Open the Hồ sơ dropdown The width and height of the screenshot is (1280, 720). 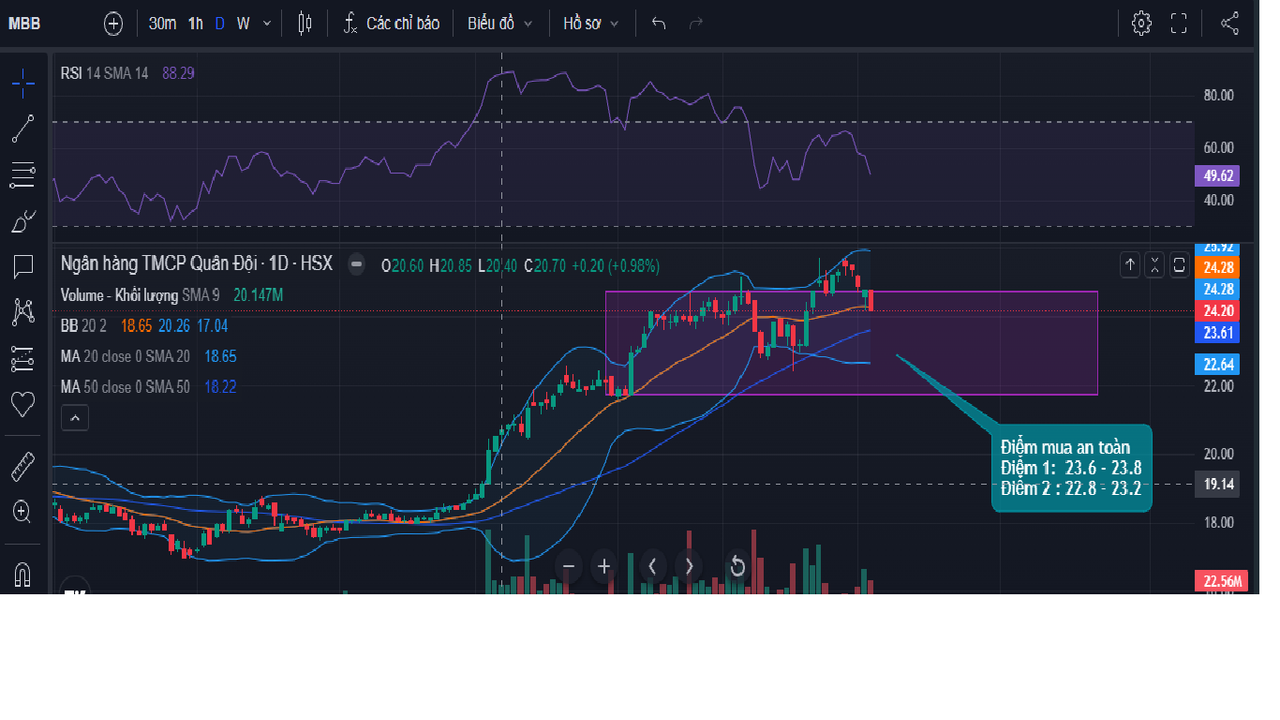[591, 23]
